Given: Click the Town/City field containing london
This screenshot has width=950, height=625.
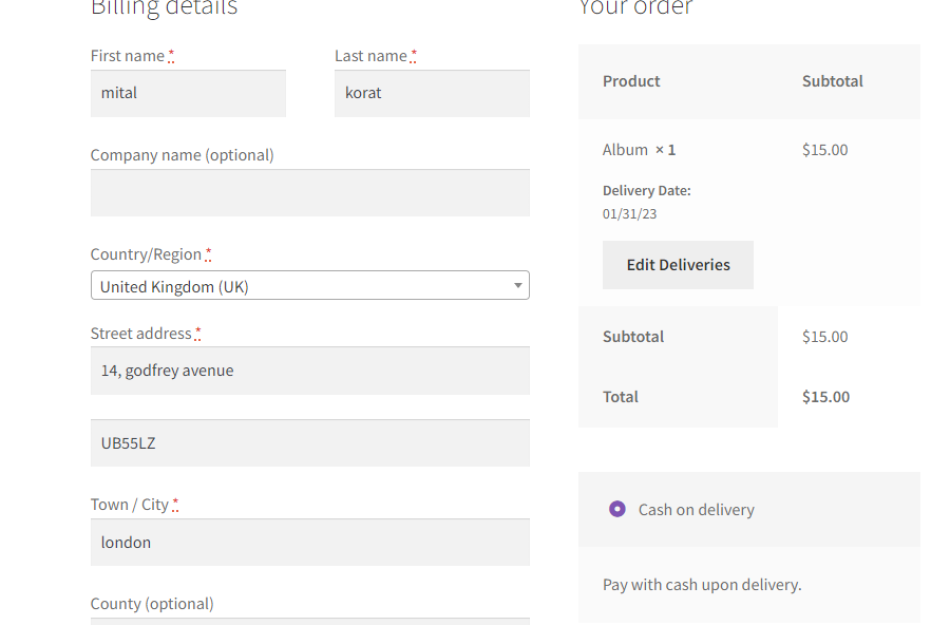Looking at the screenshot, I should pos(310,542).
